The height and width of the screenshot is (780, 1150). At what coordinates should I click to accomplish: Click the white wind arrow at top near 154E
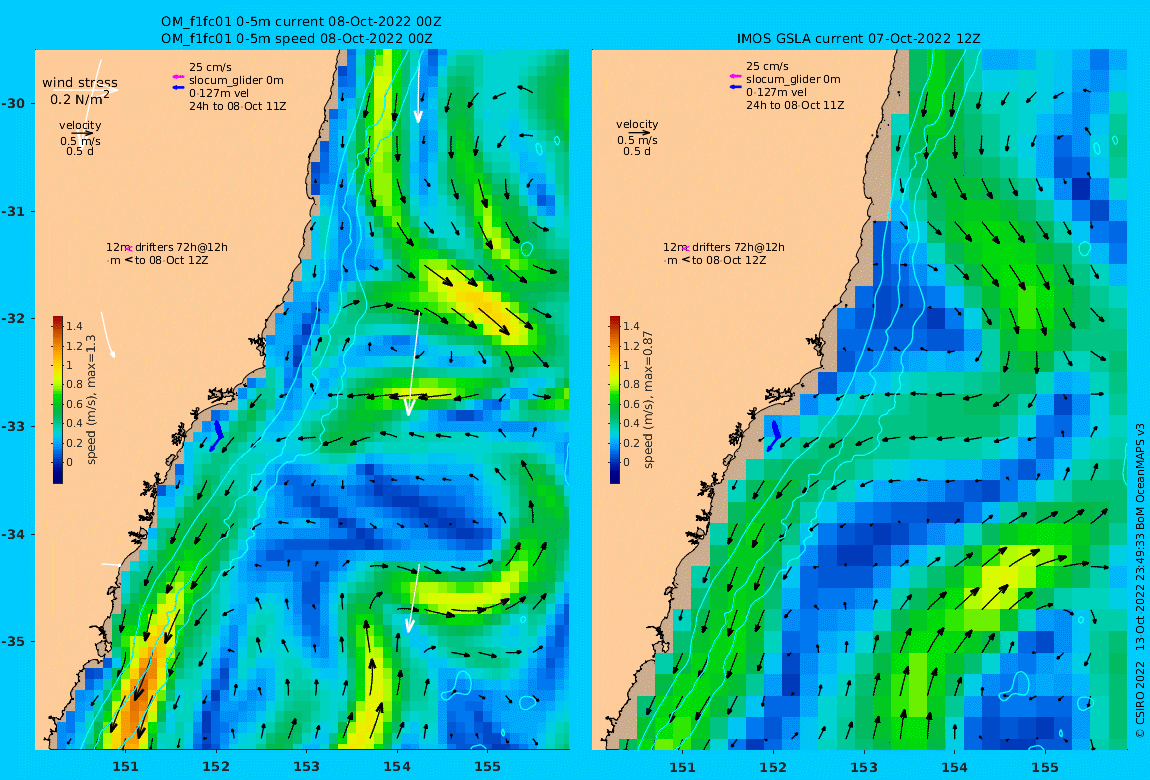(x=419, y=87)
